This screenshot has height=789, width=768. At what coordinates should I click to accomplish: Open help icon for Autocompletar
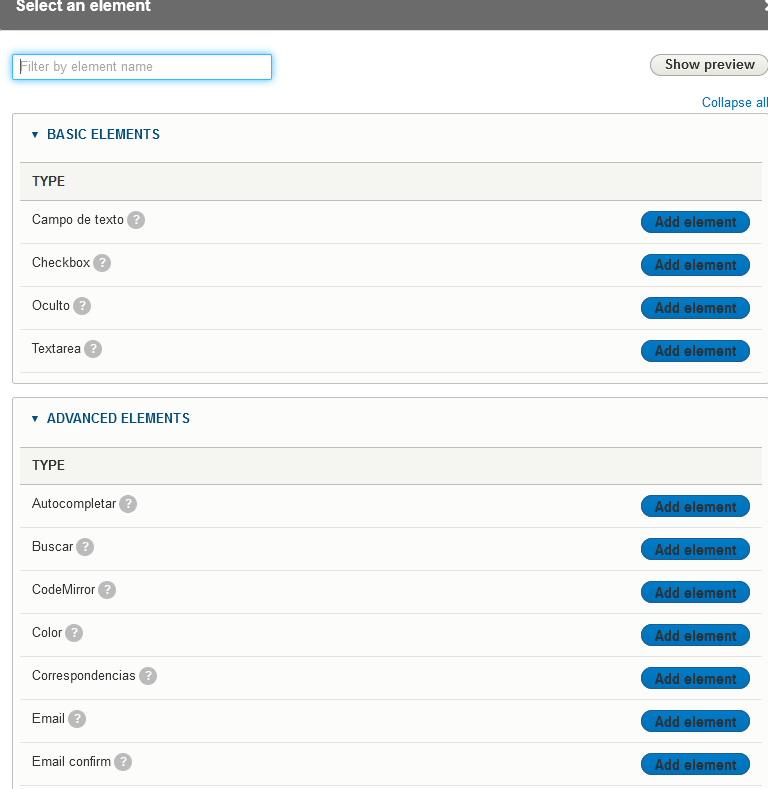point(128,504)
